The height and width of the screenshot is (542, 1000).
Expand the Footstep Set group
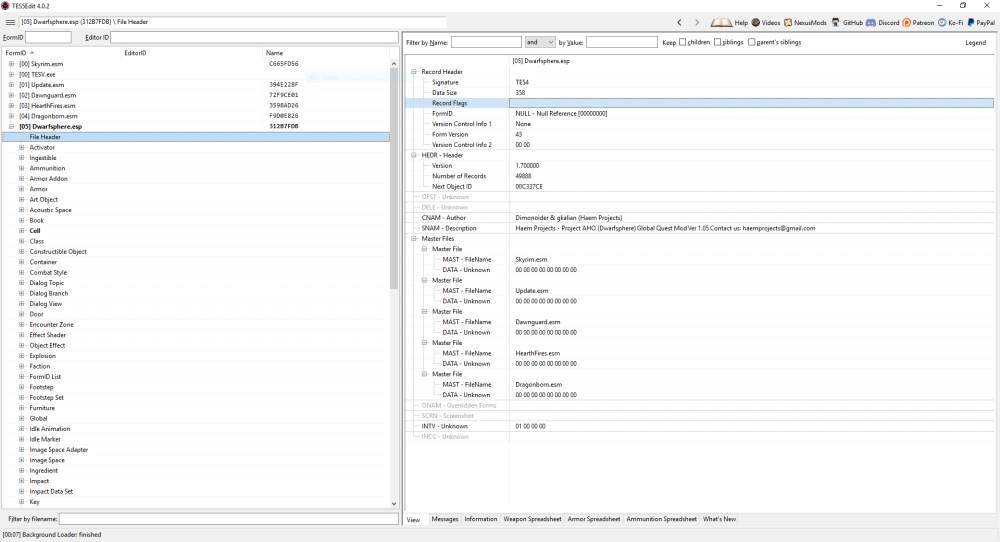pyautogui.click(x=22, y=397)
